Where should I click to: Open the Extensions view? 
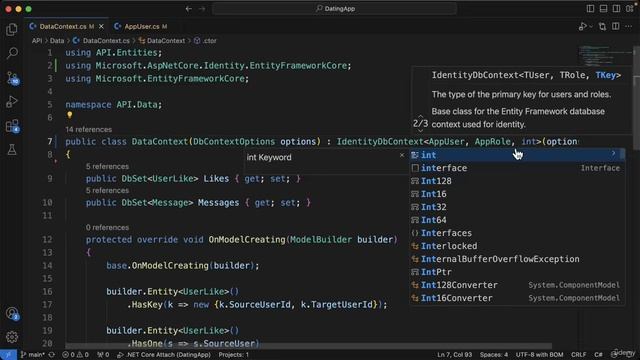click(x=12, y=126)
